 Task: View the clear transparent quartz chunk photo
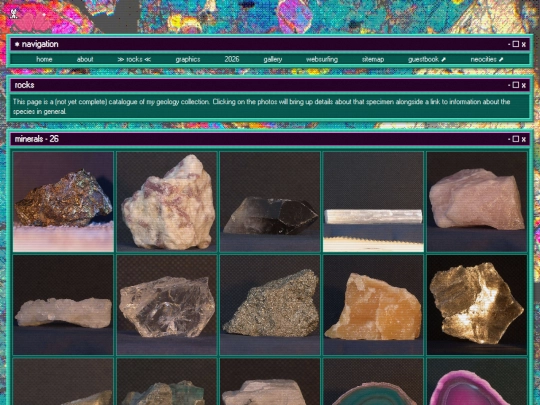coord(167,305)
